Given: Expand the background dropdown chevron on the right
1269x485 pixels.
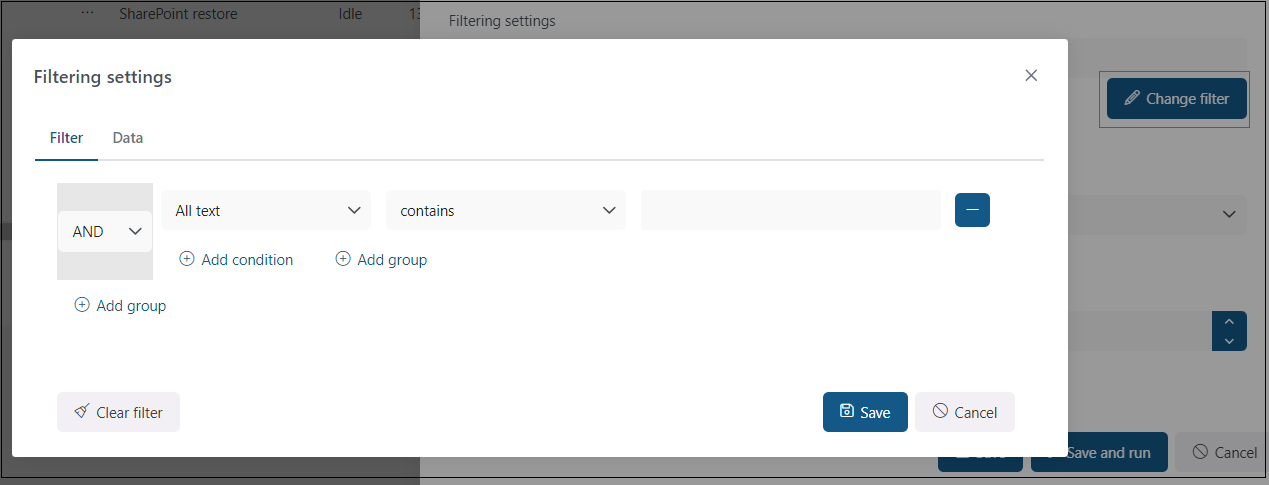Looking at the screenshot, I should click(1229, 214).
